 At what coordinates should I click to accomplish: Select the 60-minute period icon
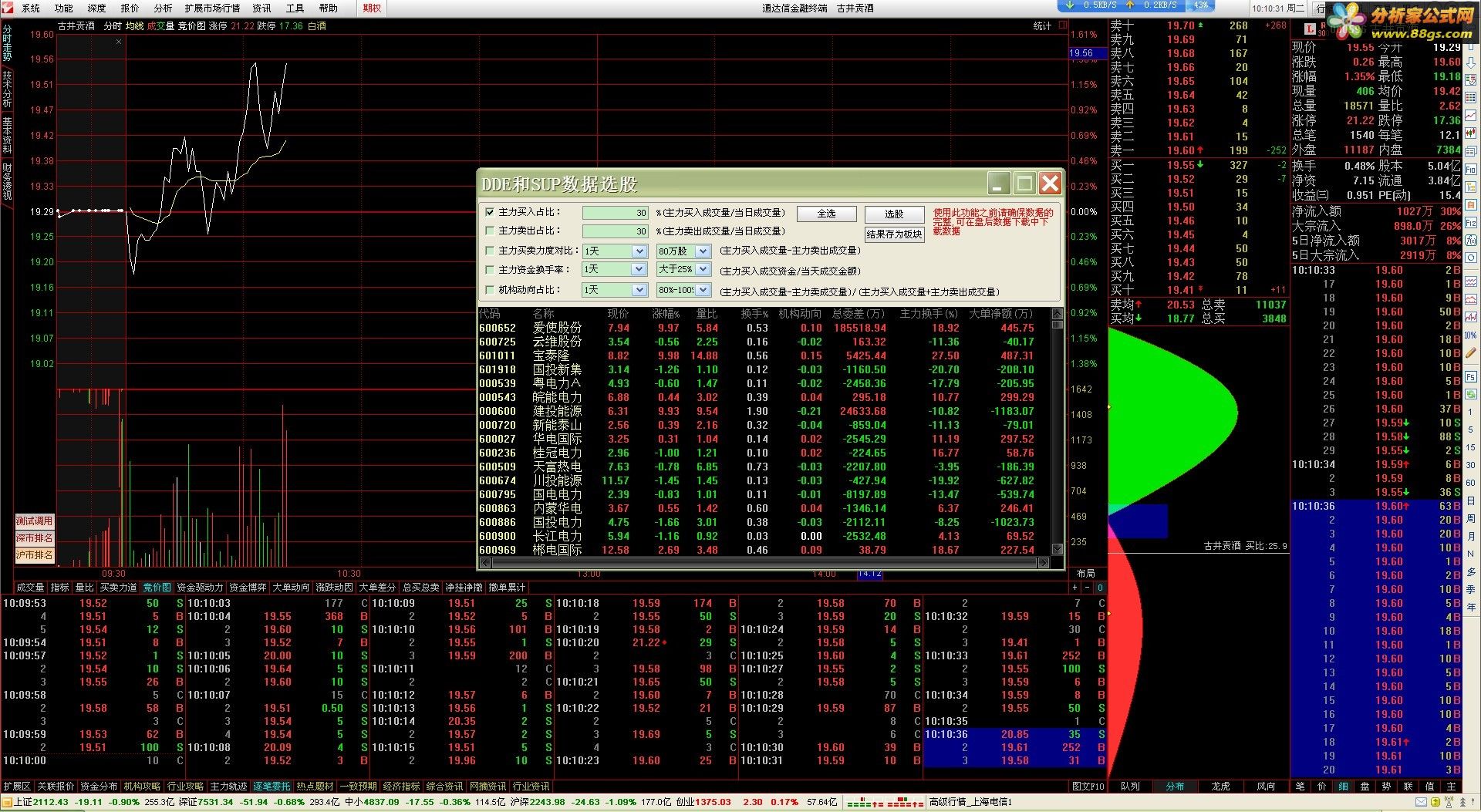click(x=1471, y=483)
